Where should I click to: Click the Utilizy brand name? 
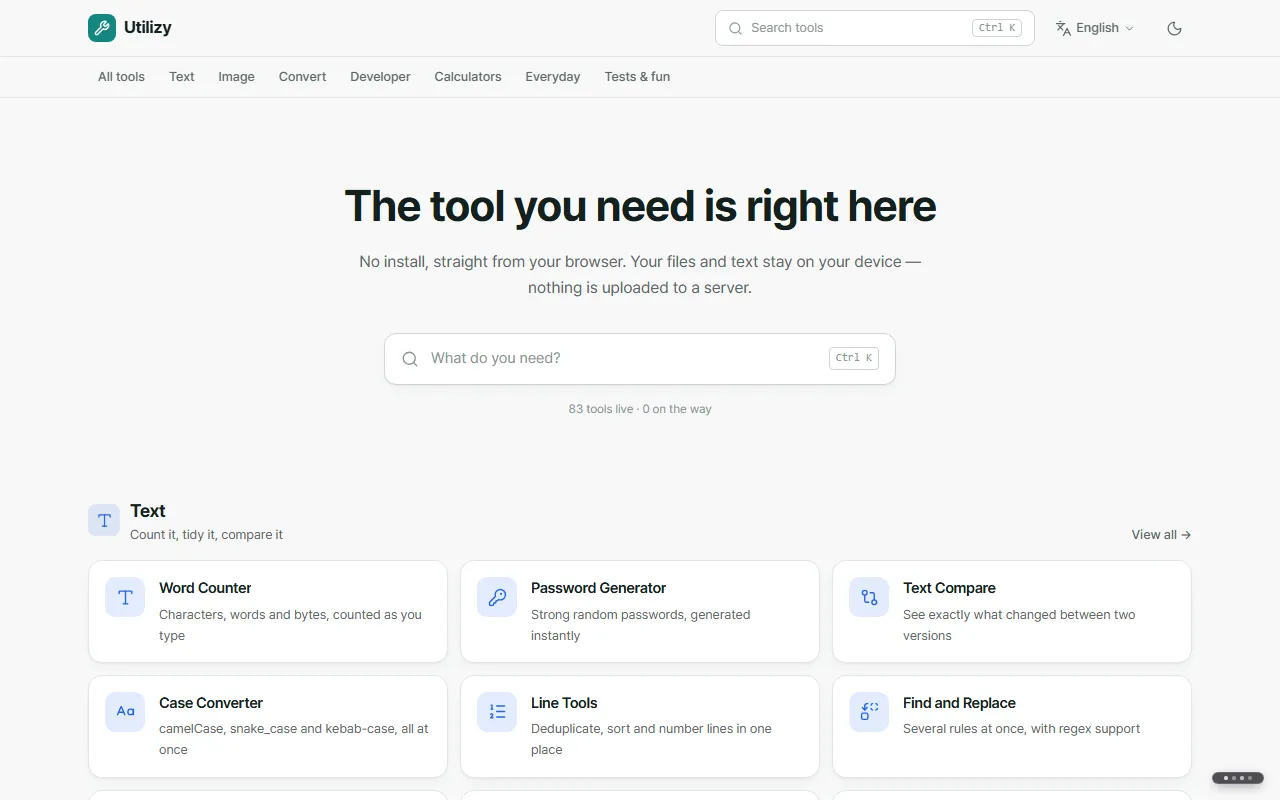[x=148, y=28]
